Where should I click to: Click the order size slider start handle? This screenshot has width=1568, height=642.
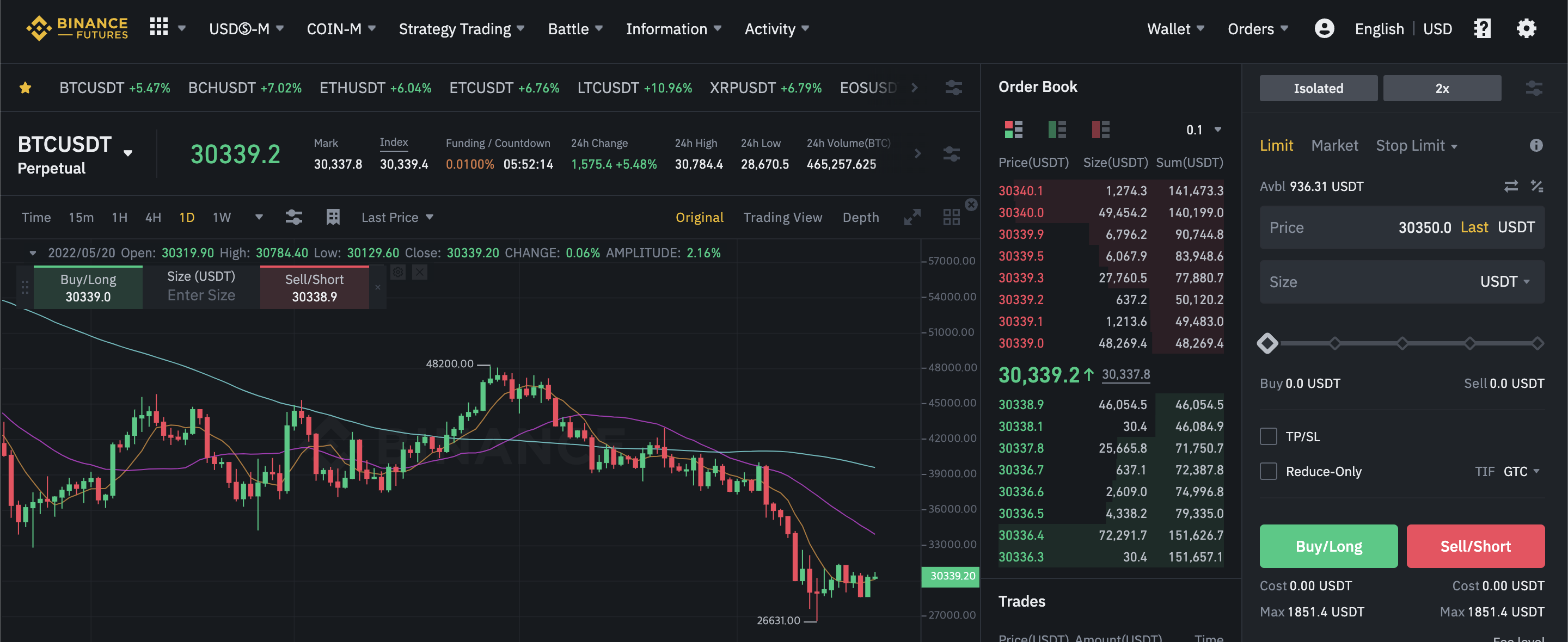(x=1267, y=343)
